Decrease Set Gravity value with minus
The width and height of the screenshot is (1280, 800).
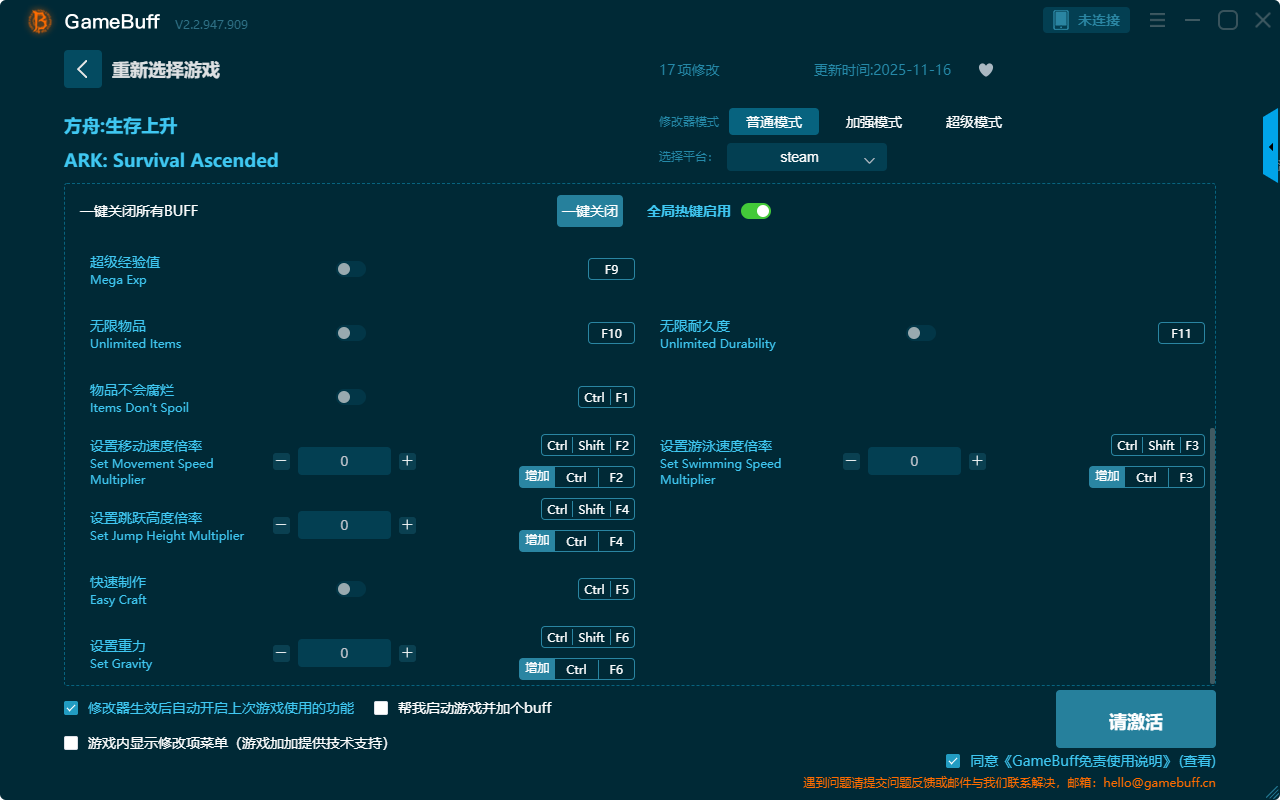point(282,653)
